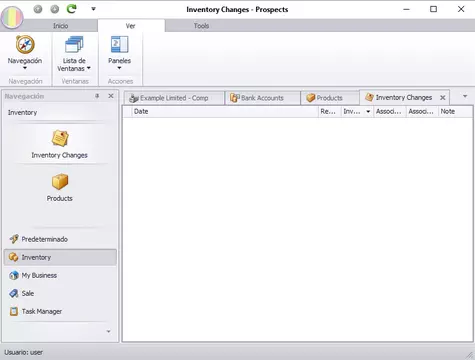Expand Paneles dropdown arrow
This screenshot has height=360, width=475.
click(x=119, y=68)
